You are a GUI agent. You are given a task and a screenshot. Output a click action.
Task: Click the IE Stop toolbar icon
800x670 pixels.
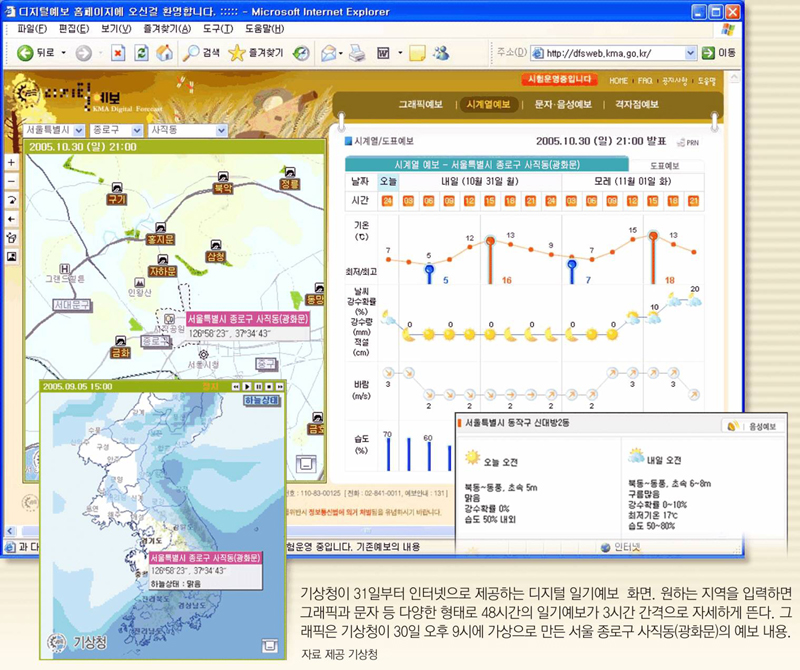(x=117, y=52)
